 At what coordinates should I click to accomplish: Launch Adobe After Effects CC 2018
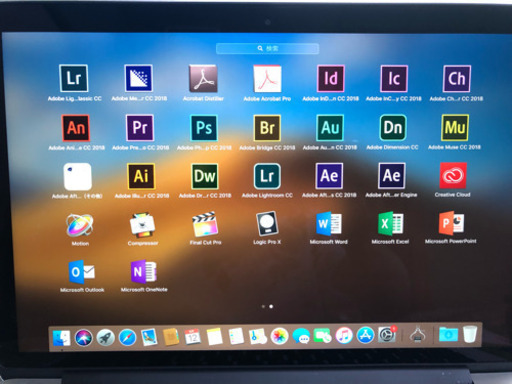click(x=329, y=176)
